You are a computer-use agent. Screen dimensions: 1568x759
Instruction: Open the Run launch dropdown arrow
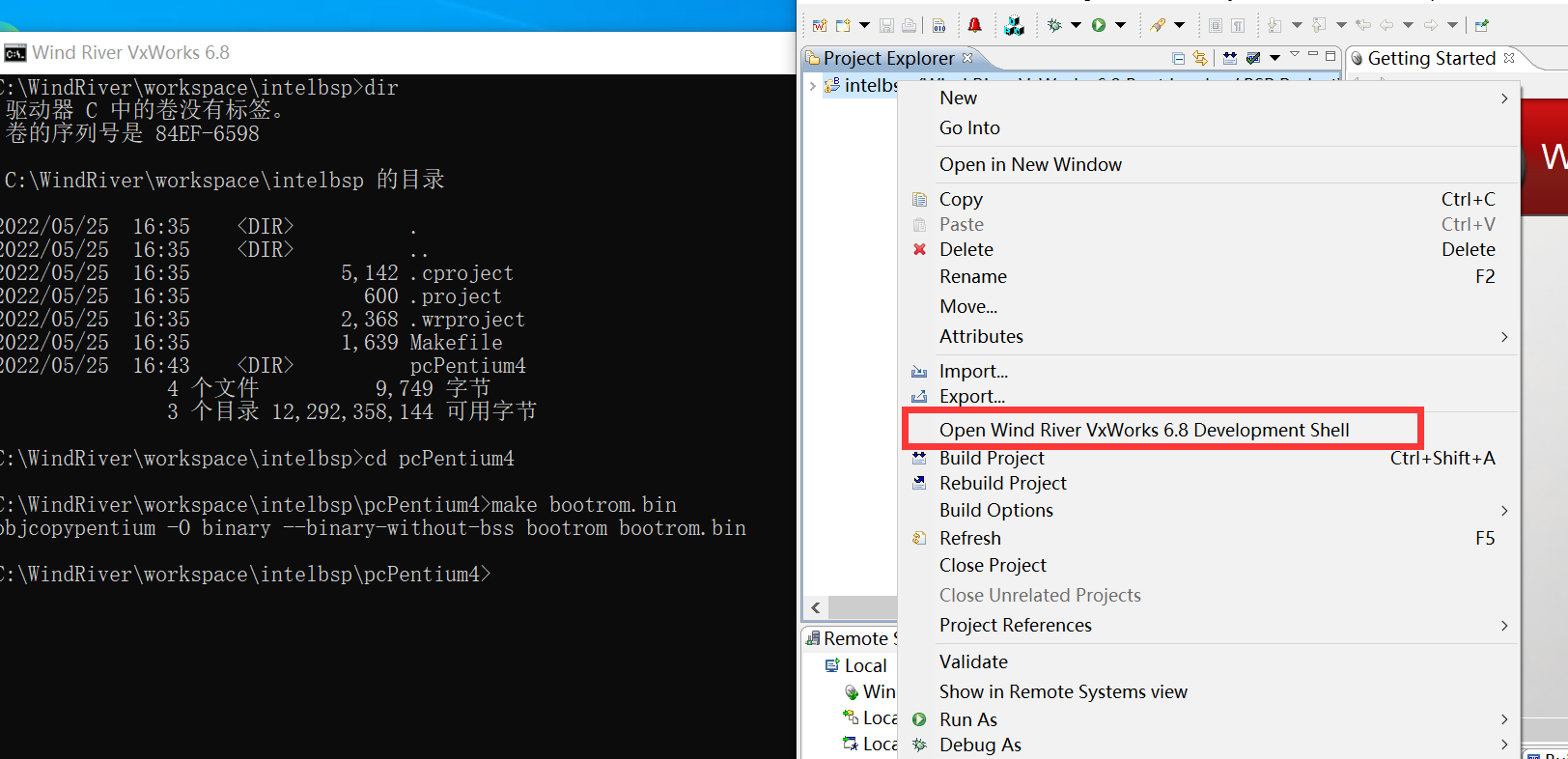tap(1120, 25)
